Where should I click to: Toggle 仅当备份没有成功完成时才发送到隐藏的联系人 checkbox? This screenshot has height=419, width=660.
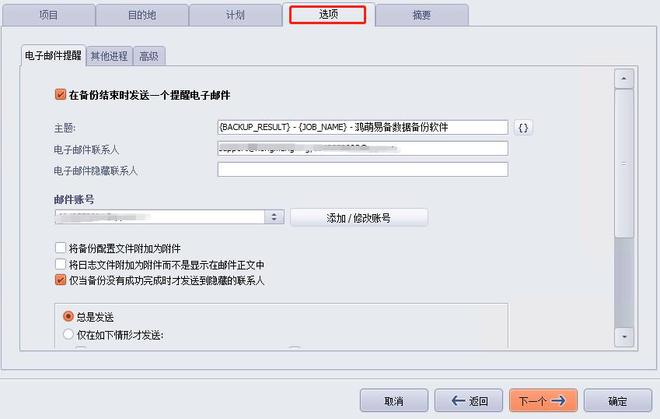(61, 280)
